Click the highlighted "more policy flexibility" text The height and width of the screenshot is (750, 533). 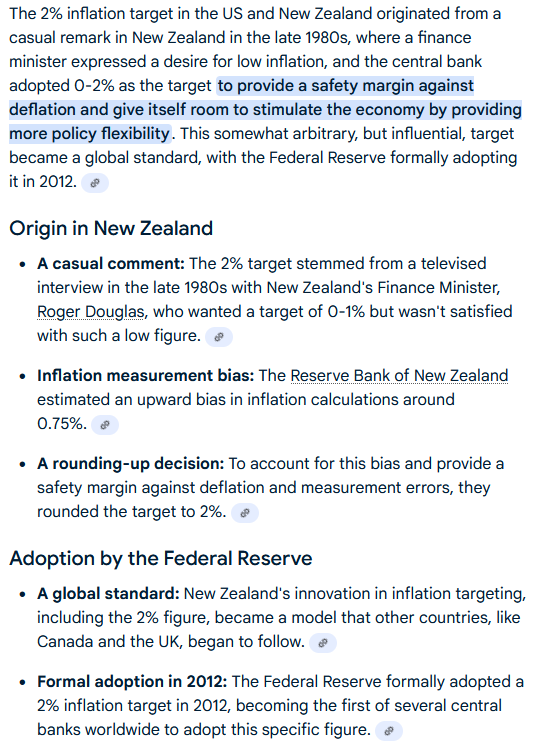point(90,134)
